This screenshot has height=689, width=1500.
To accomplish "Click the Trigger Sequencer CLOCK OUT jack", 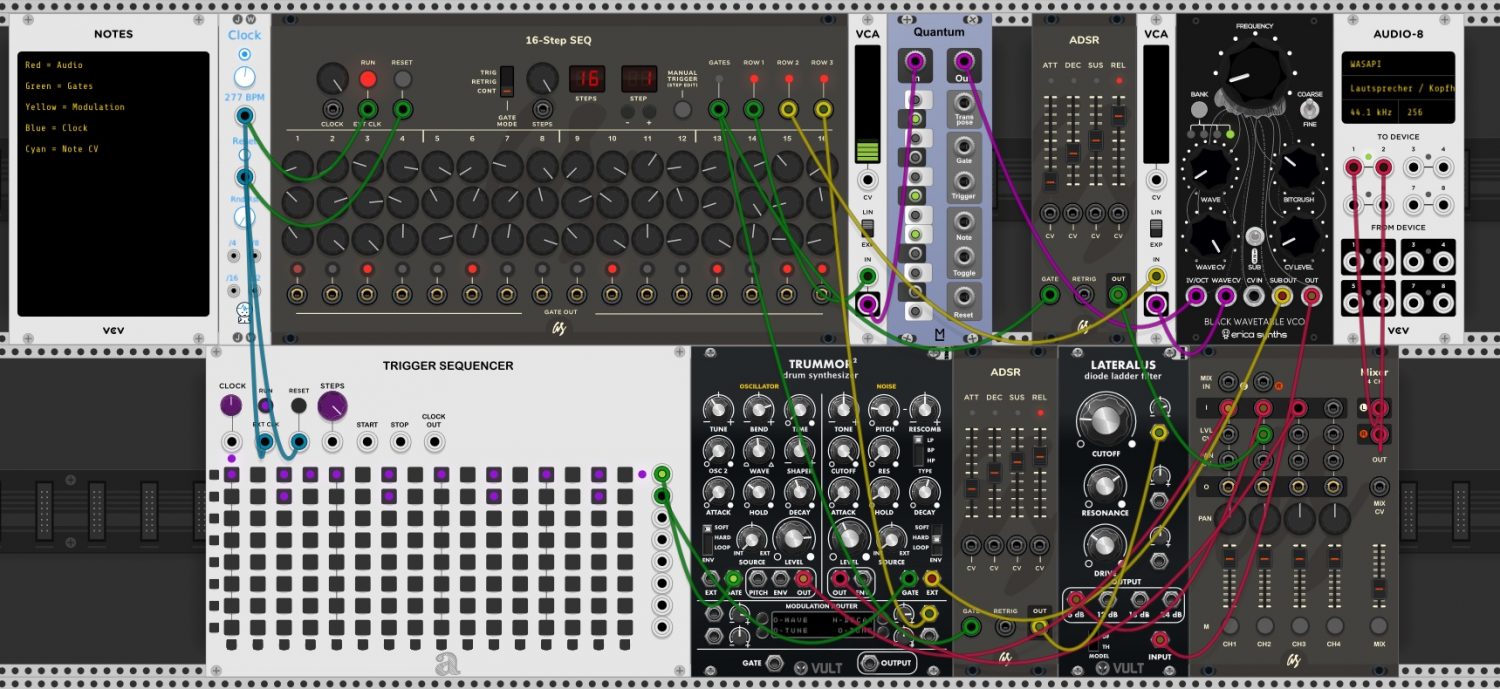I will (433, 442).
